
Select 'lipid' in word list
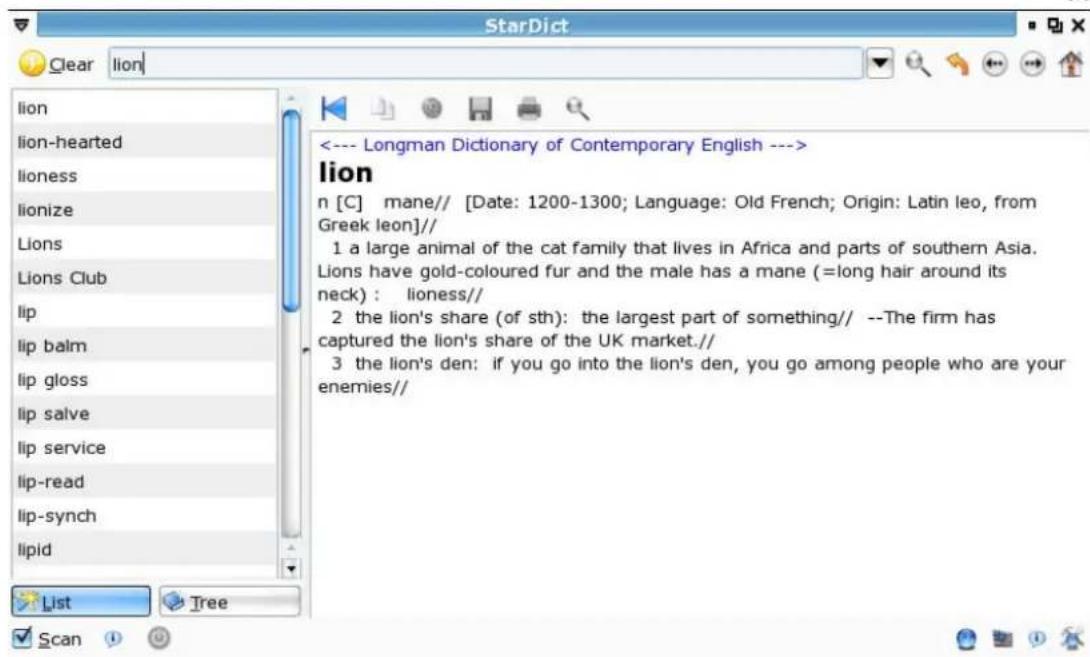point(144,551)
